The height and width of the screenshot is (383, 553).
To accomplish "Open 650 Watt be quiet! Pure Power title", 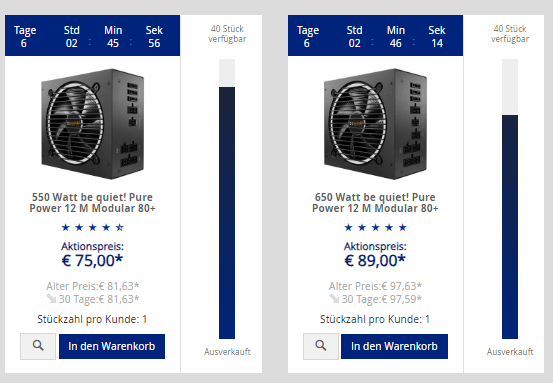I will click(x=375, y=202).
